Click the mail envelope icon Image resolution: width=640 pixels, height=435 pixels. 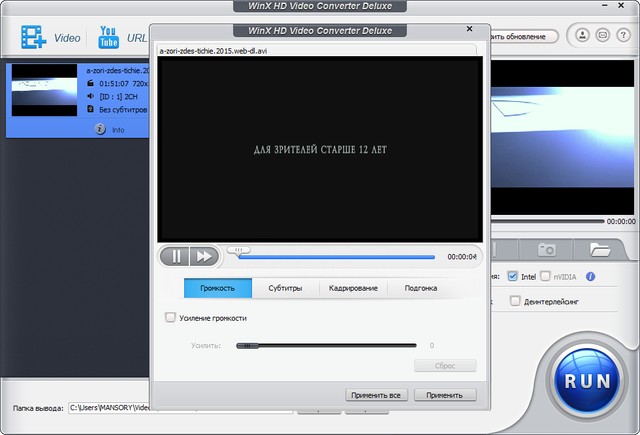pyautogui.click(x=603, y=36)
